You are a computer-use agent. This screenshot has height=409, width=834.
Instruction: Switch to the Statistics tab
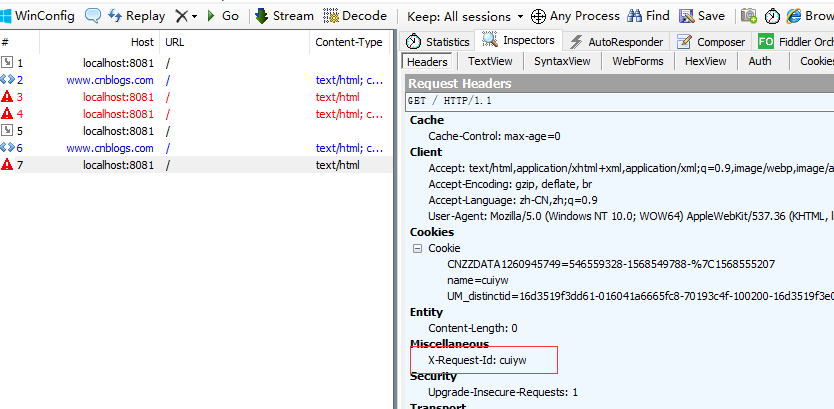tap(438, 42)
